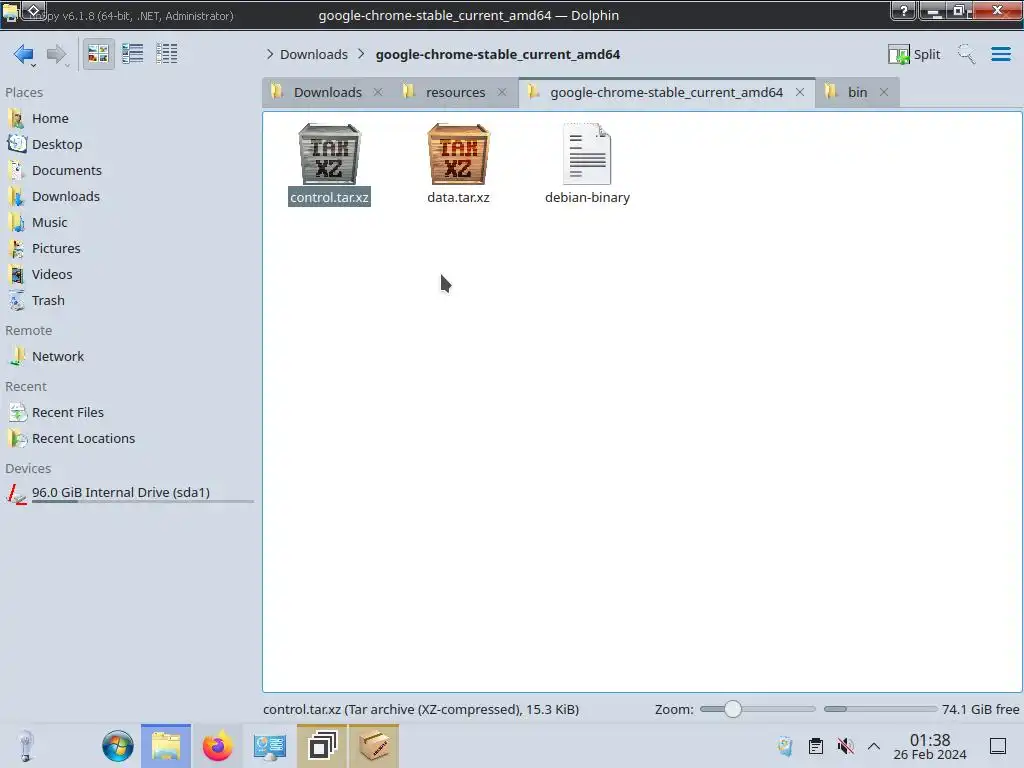
Task: Go forward with the grey forward arrow
Action: point(57,54)
